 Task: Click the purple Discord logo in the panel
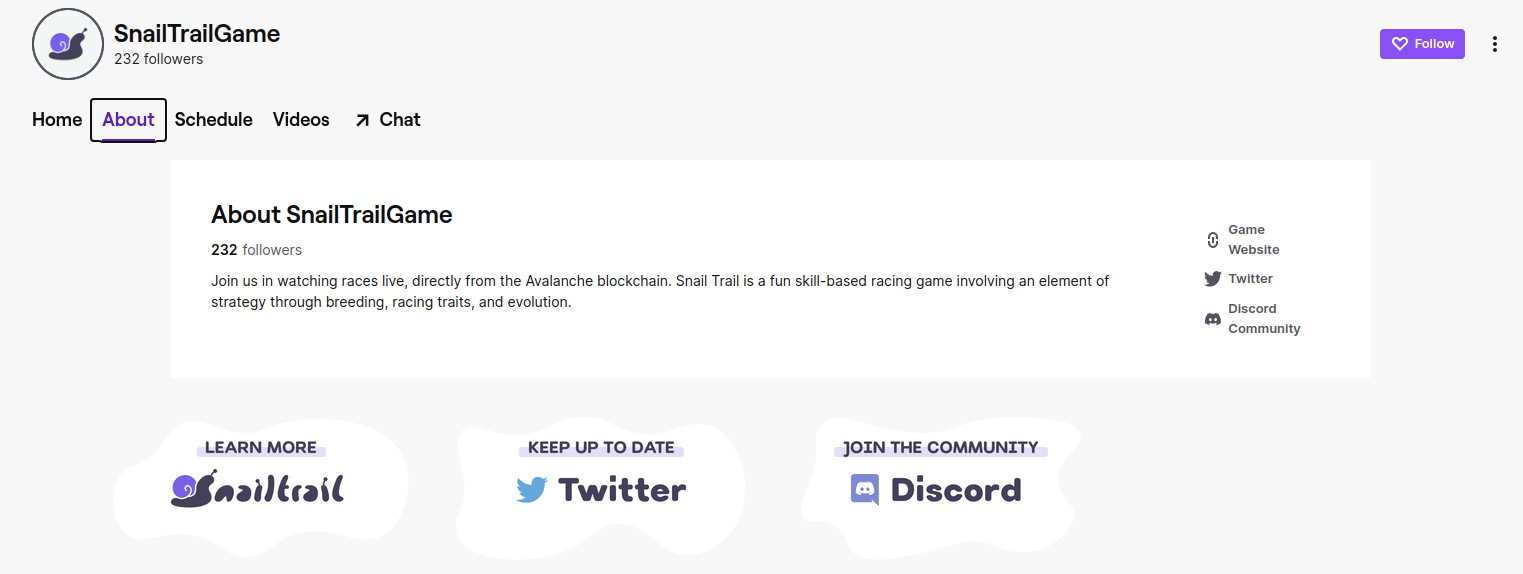point(865,489)
